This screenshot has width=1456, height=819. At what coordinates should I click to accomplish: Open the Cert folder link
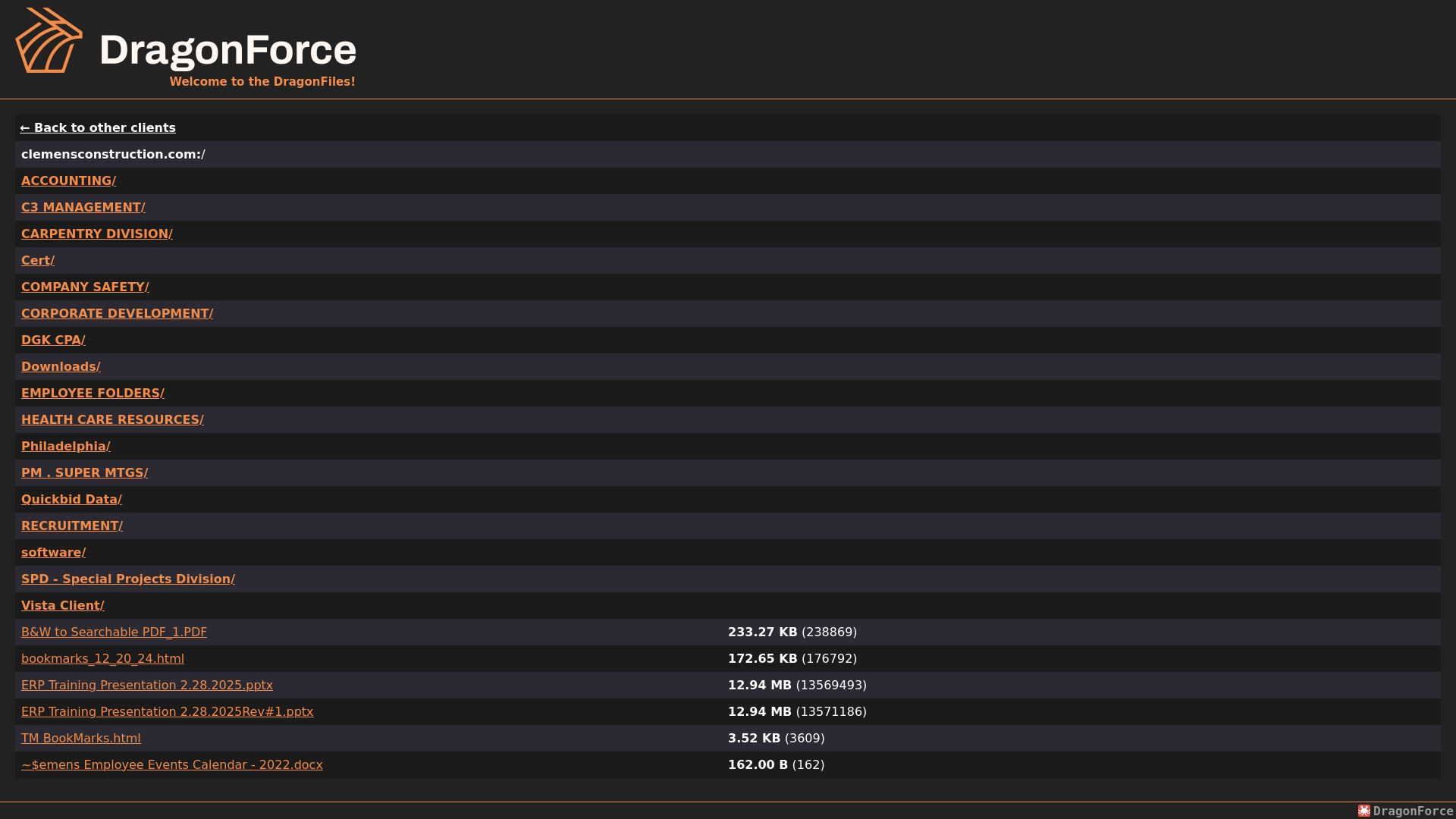point(38,260)
